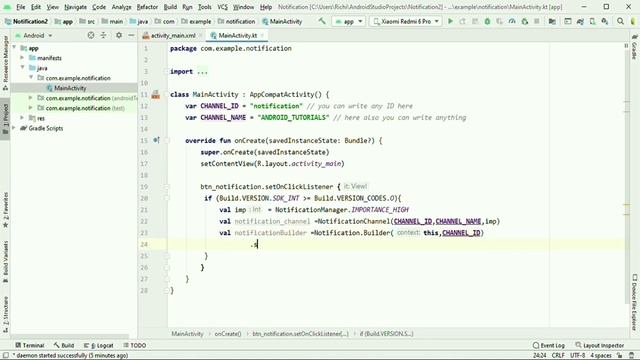The height and width of the screenshot is (360, 640).
Task: Open Resource Manager side tab
Action: click(5, 63)
